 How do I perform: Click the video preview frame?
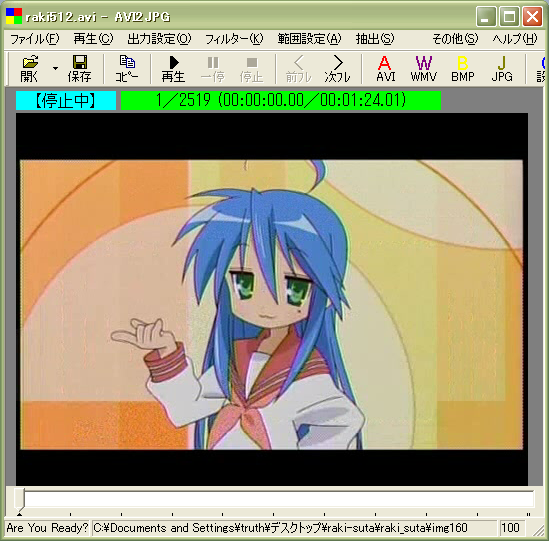[272, 299]
